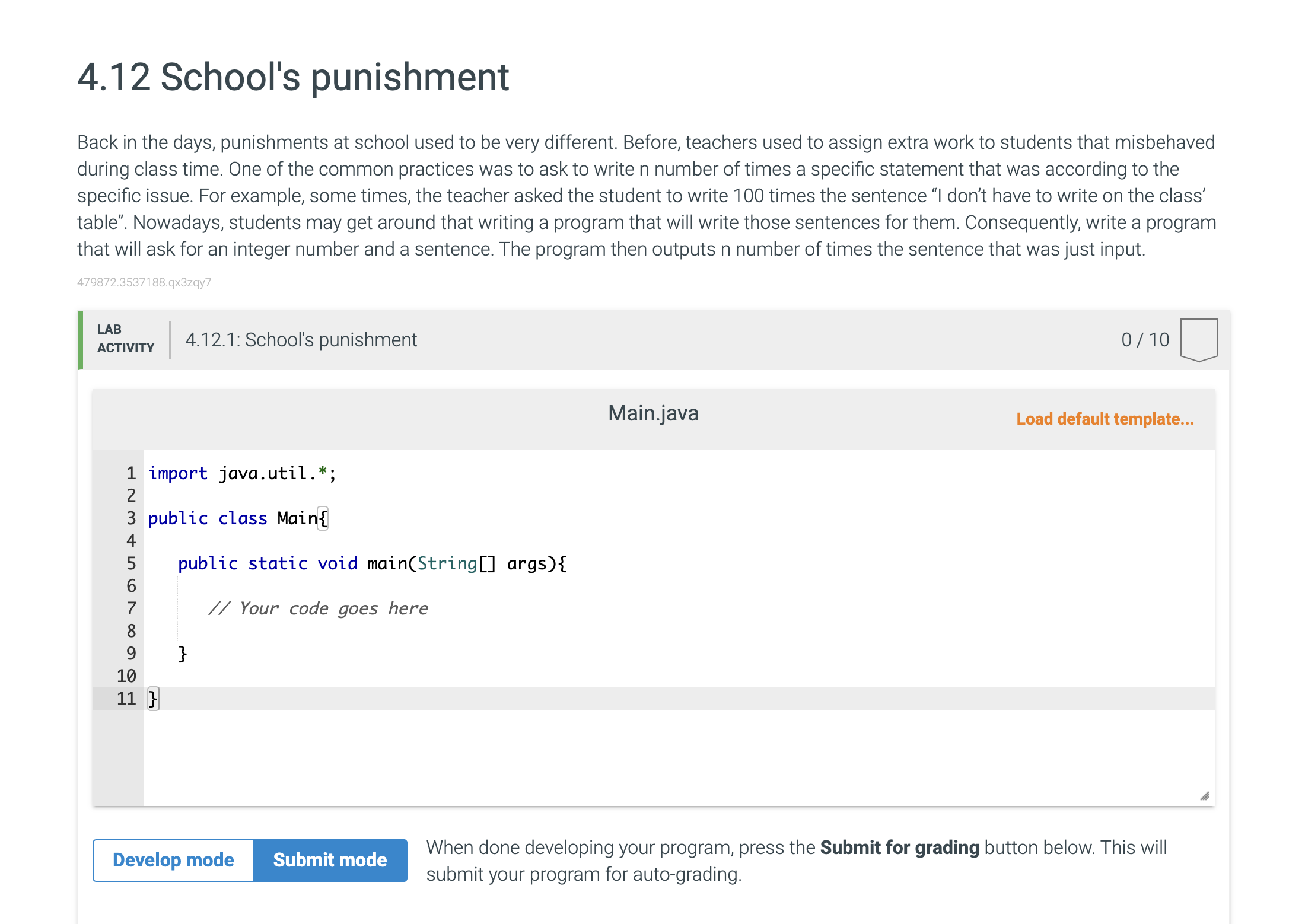Click the 0 / 10 score indicator
1305x924 pixels.
(x=1144, y=339)
